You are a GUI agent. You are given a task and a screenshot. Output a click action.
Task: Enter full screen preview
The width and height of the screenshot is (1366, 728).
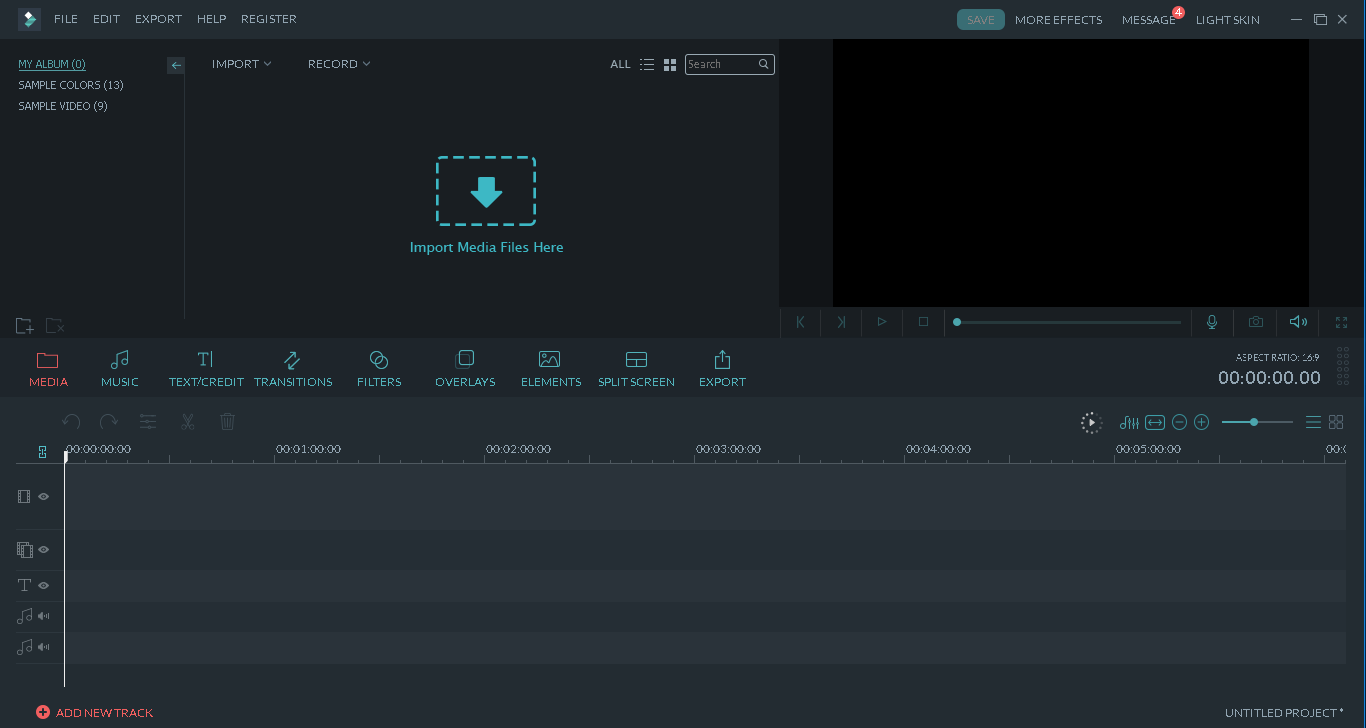tap(1341, 322)
